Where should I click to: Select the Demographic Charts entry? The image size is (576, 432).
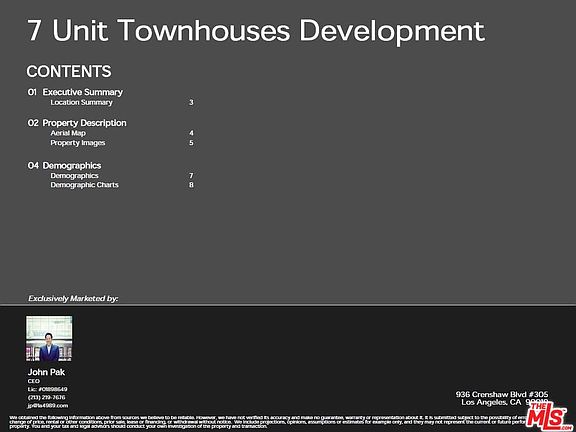pyautogui.click(x=84, y=185)
